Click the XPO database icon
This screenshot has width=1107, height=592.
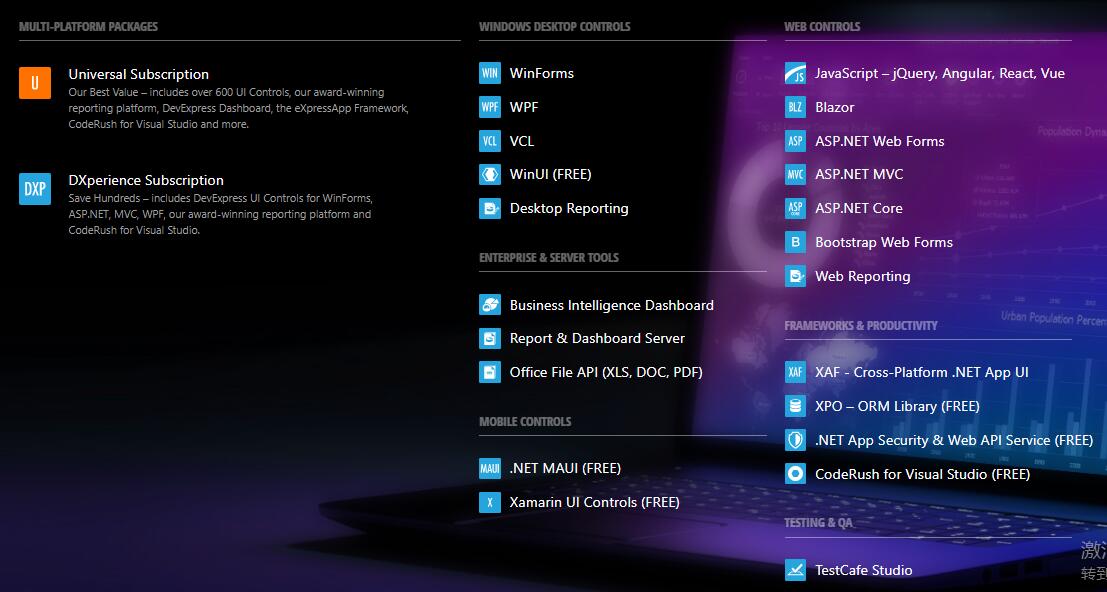tap(795, 406)
